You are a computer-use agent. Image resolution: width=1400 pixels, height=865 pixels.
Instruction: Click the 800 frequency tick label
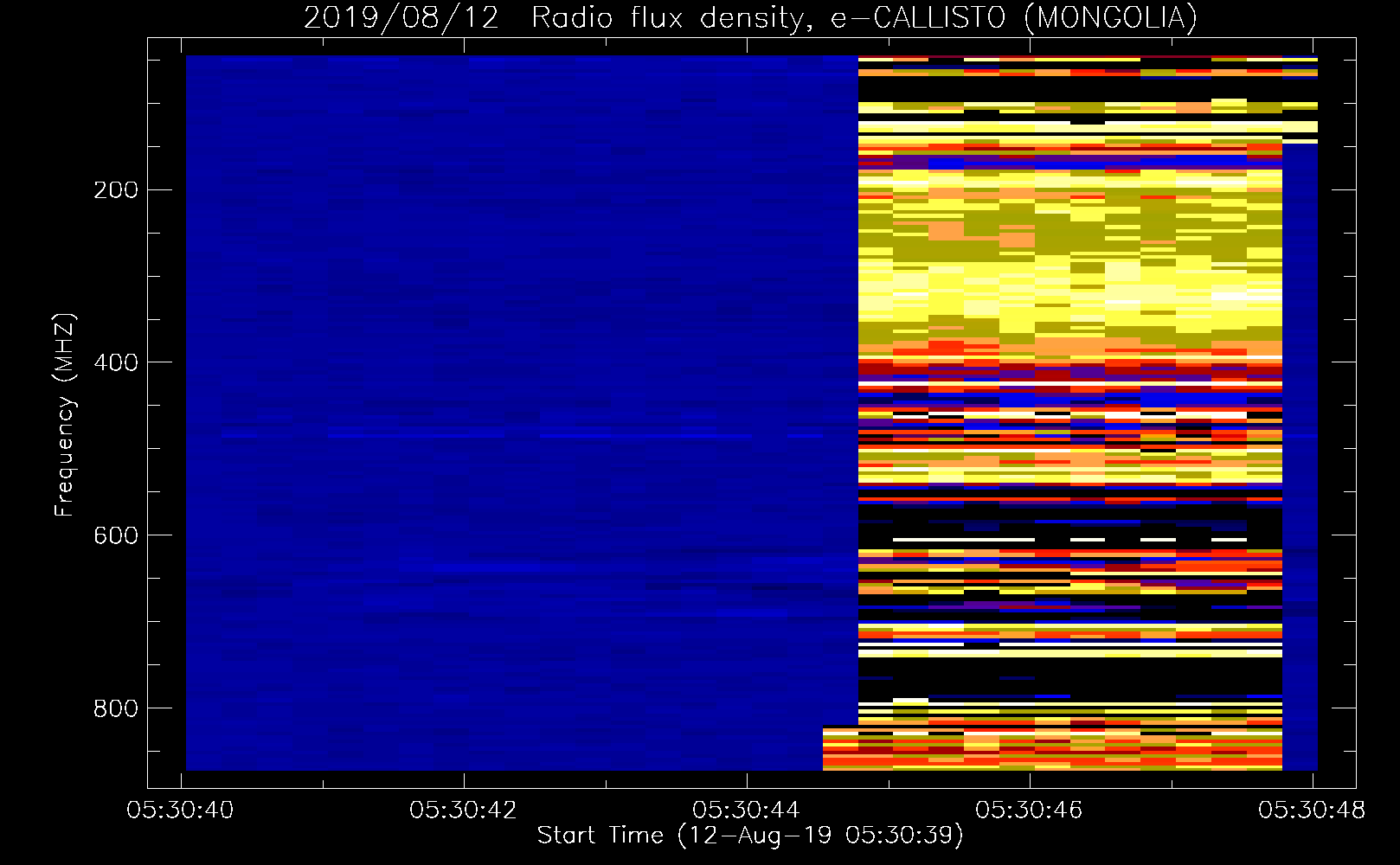(116, 708)
